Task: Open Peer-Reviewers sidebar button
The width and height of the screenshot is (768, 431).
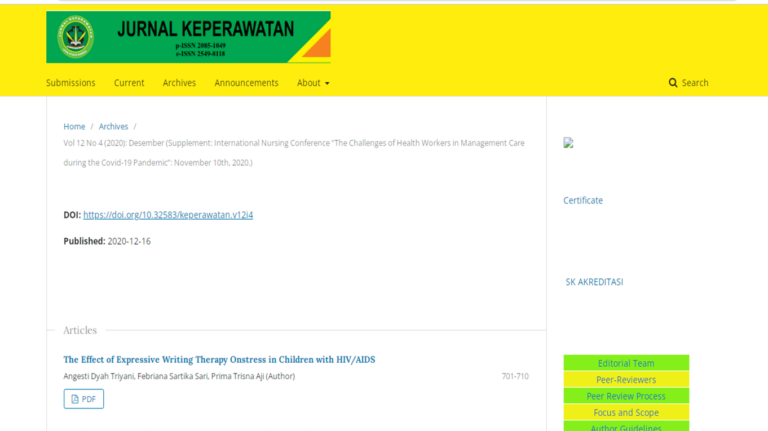Action: (x=626, y=380)
